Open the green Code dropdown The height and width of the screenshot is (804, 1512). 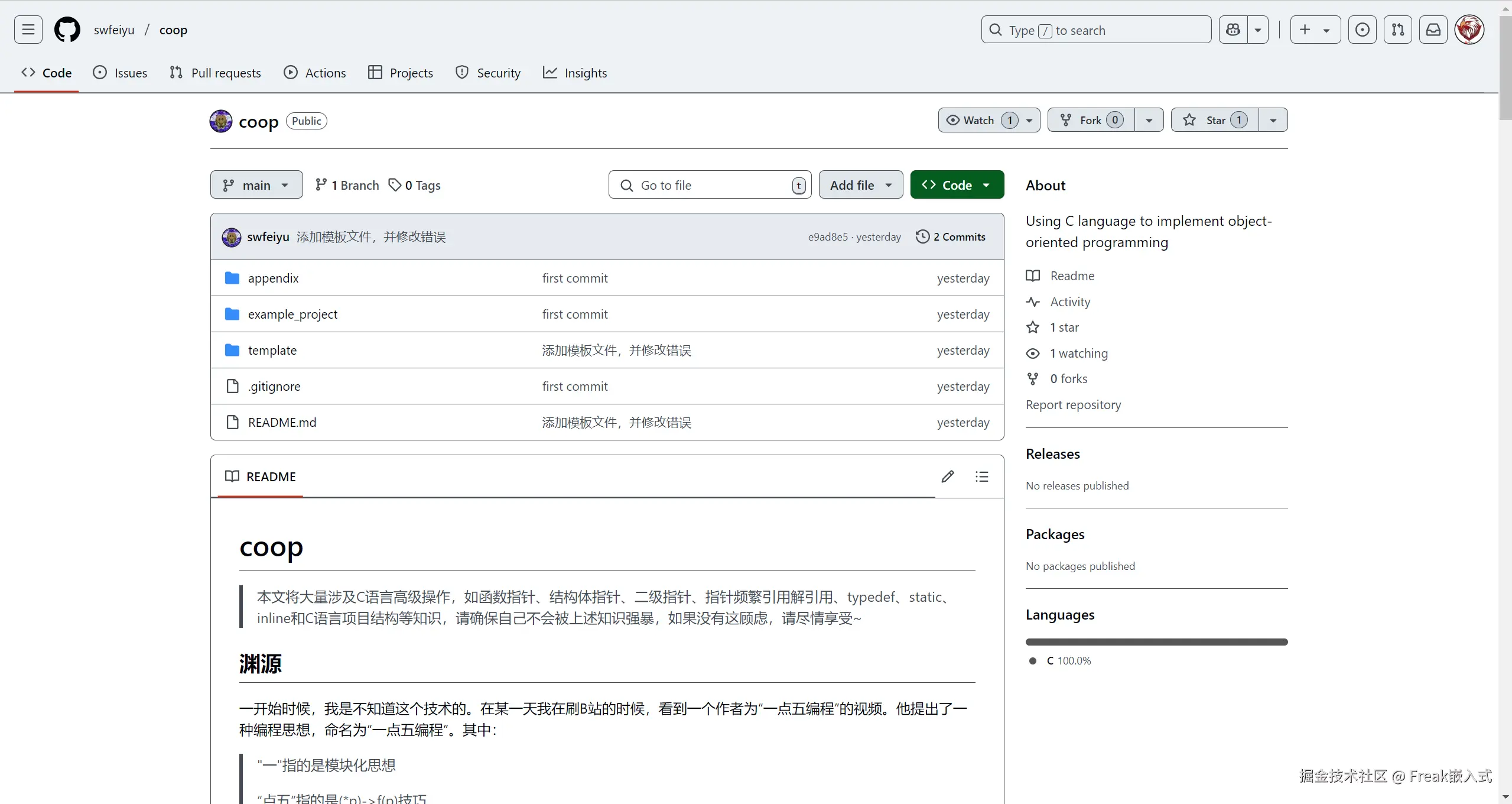click(957, 185)
